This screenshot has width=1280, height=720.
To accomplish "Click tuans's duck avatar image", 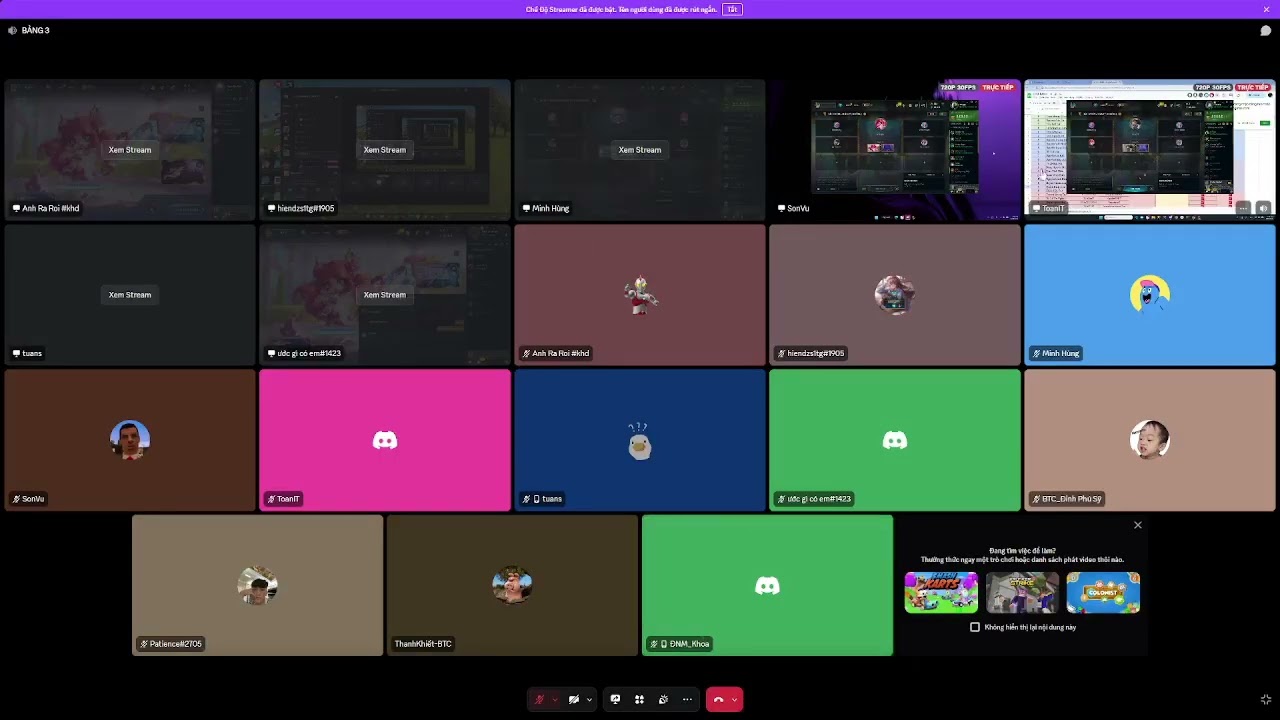I will (x=640, y=440).
